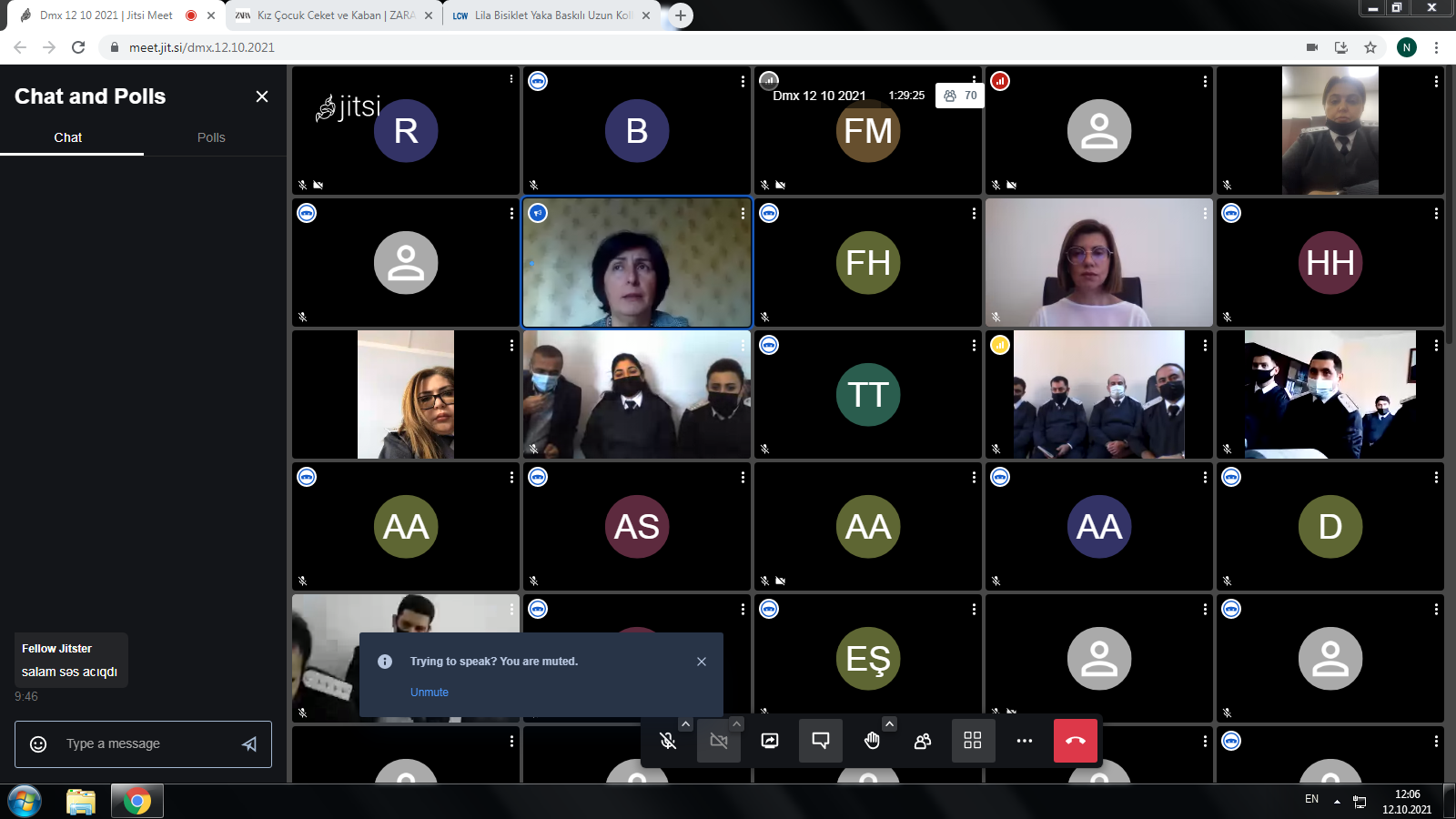Hang up the call
1456x819 pixels.
coord(1076,741)
